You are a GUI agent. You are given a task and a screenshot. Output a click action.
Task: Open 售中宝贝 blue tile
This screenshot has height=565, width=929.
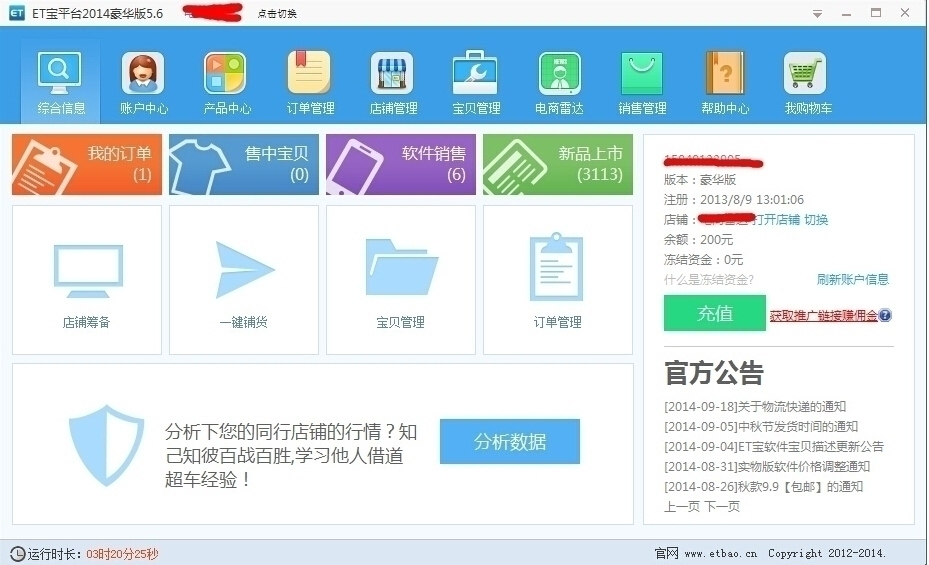point(244,164)
